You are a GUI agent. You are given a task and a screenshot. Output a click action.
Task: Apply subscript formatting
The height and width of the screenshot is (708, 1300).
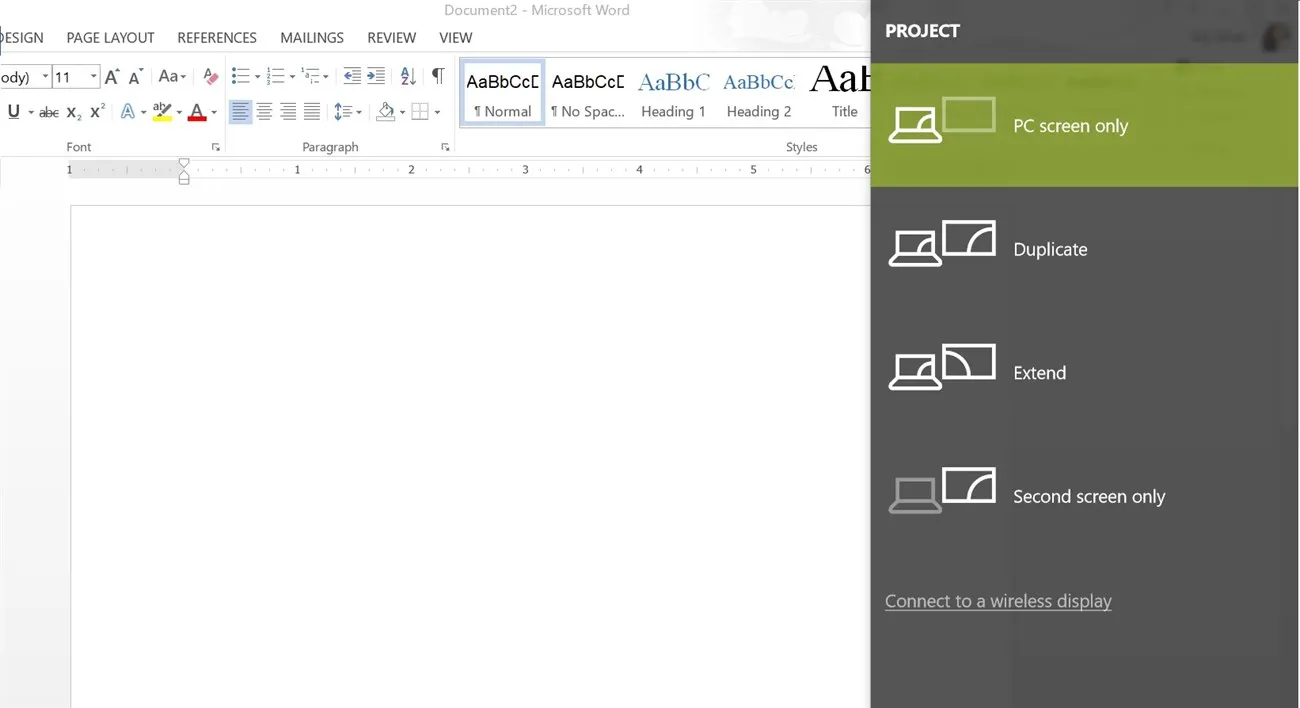click(74, 113)
